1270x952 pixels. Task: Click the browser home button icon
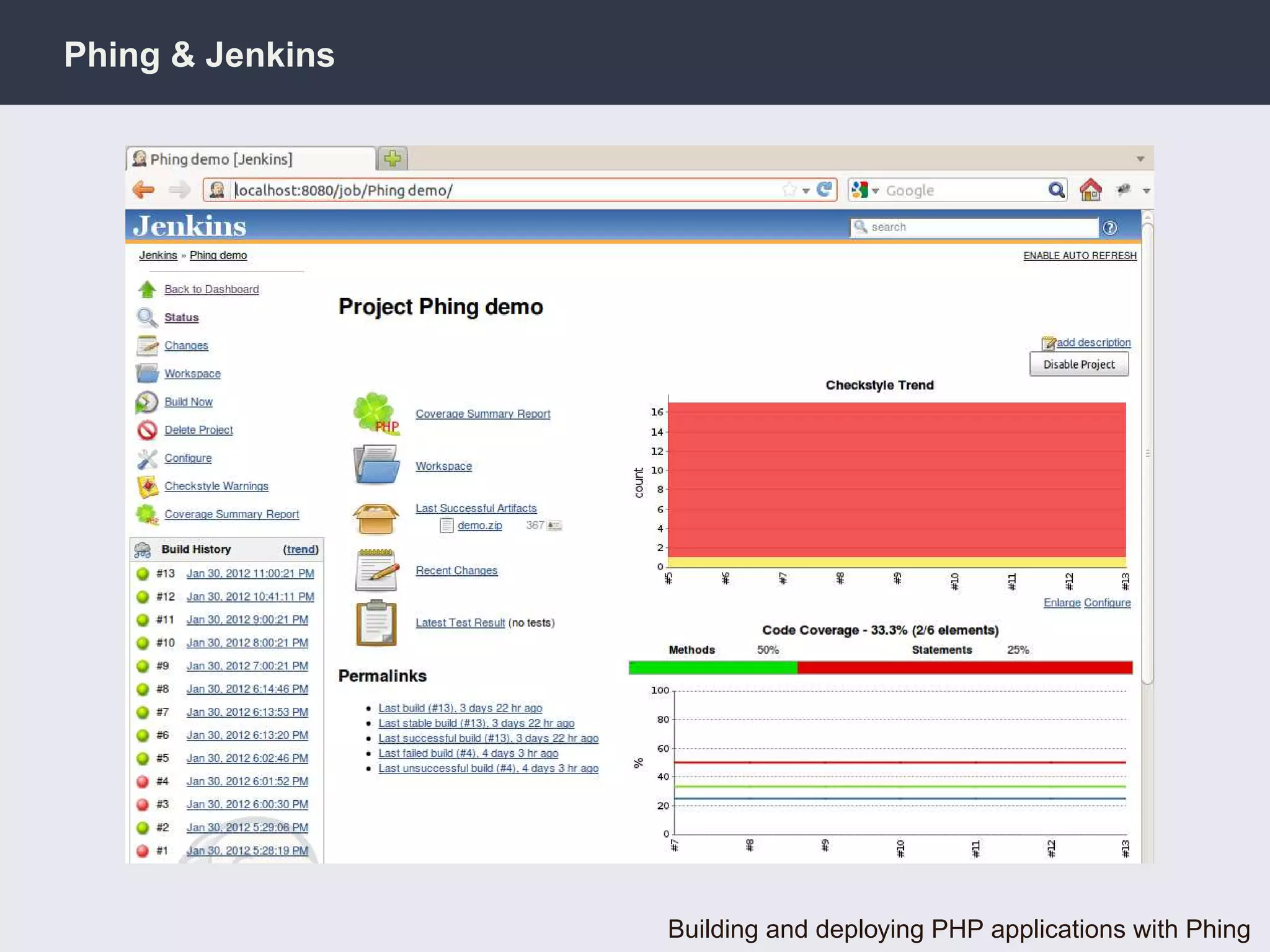[1090, 190]
